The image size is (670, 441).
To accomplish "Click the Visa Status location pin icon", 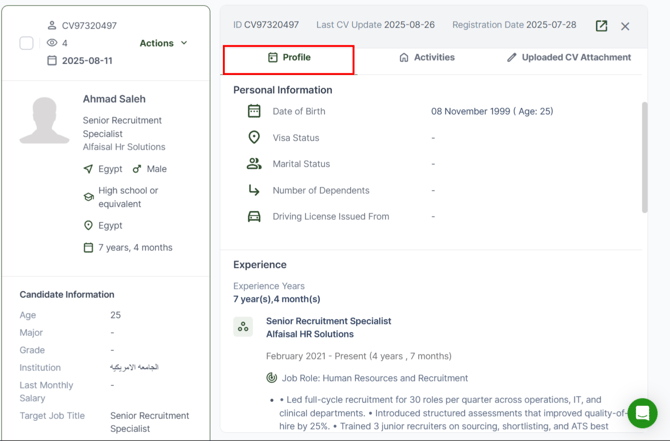I will 254,138.
